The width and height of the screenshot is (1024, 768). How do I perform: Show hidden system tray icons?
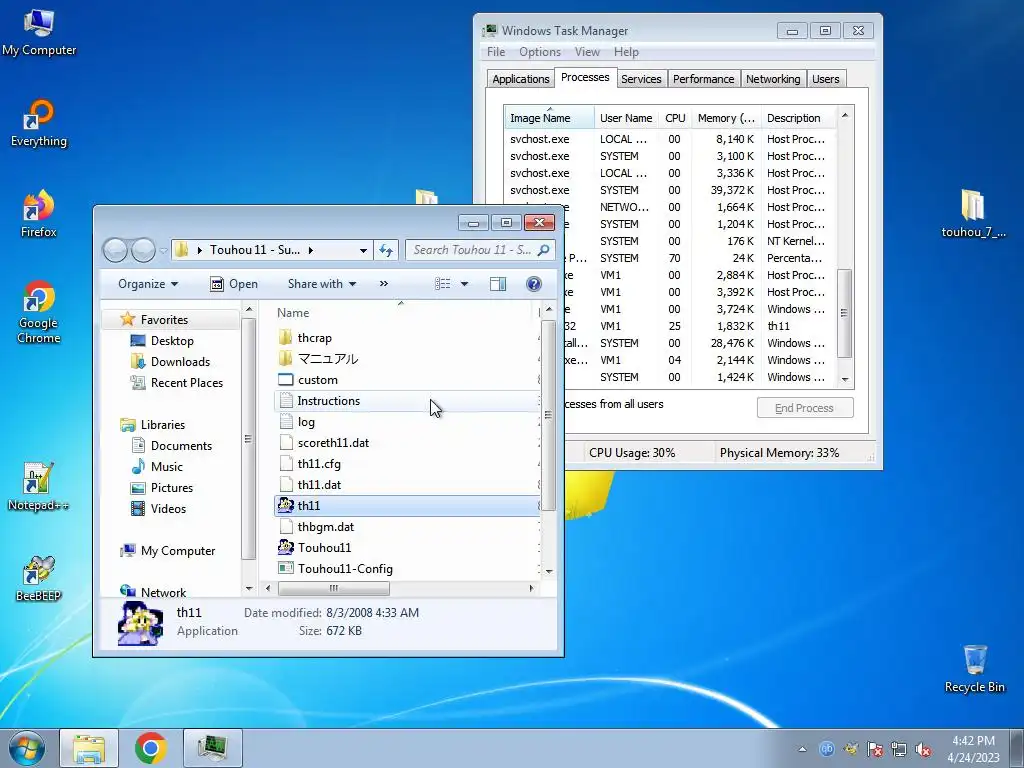pyautogui.click(x=802, y=749)
